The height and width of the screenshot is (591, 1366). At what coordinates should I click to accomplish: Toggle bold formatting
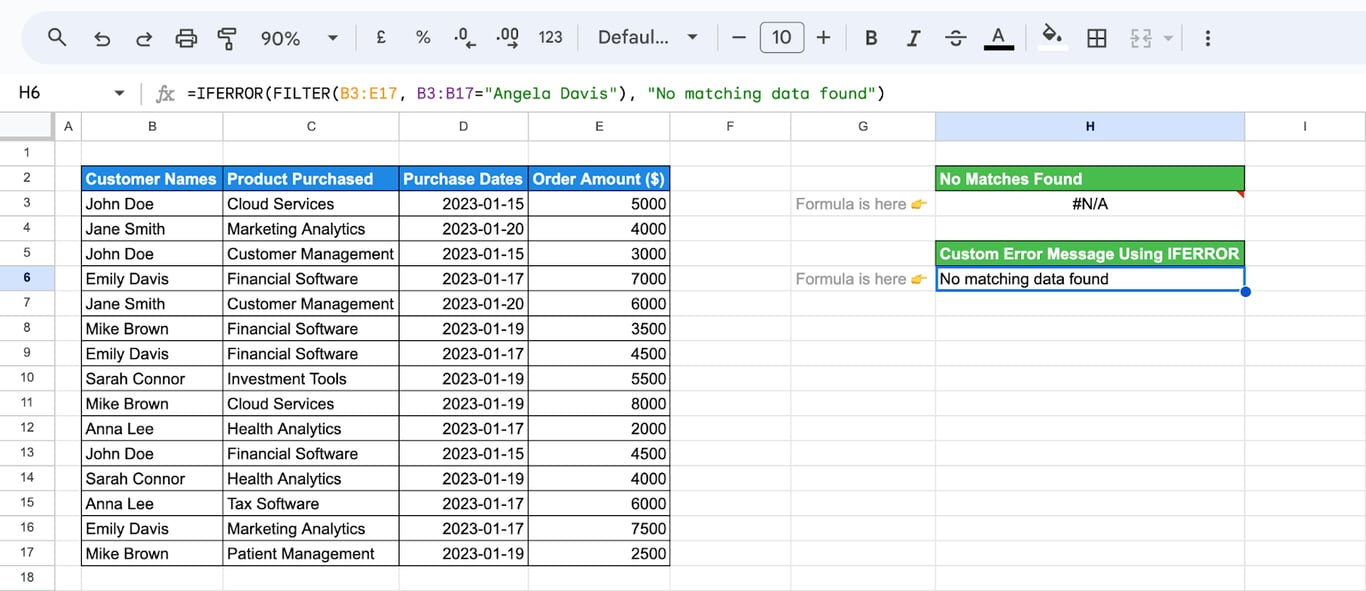[871, 38]
